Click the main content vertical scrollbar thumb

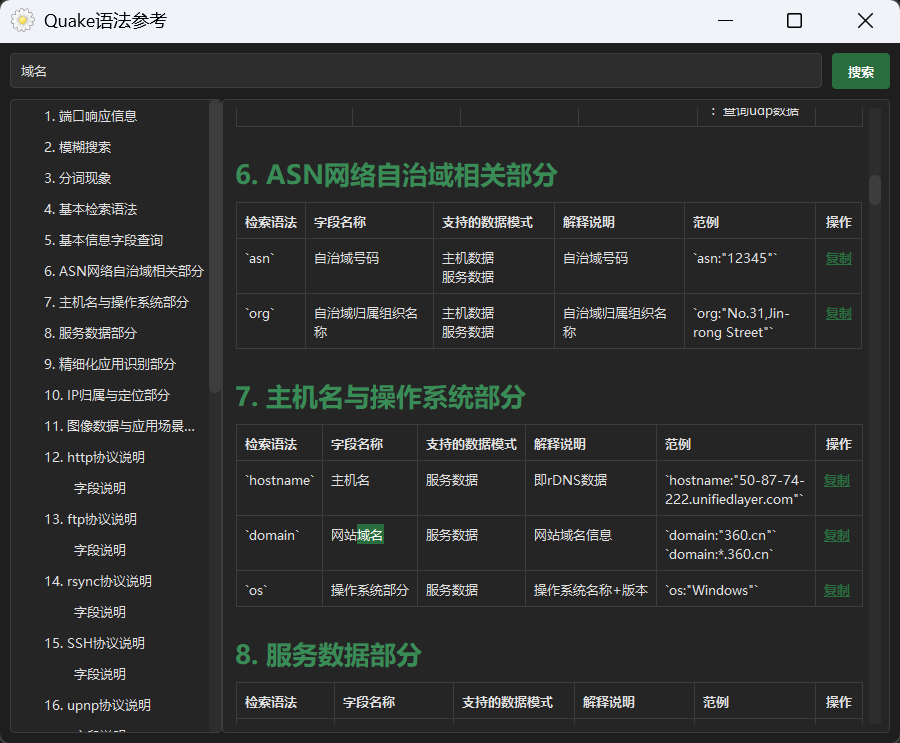click(875, 189)
